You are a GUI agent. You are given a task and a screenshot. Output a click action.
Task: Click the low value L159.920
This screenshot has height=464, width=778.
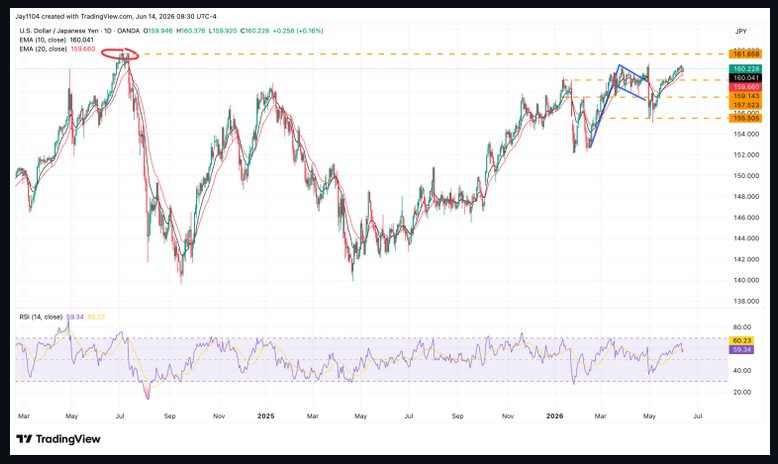coord(223,31)
